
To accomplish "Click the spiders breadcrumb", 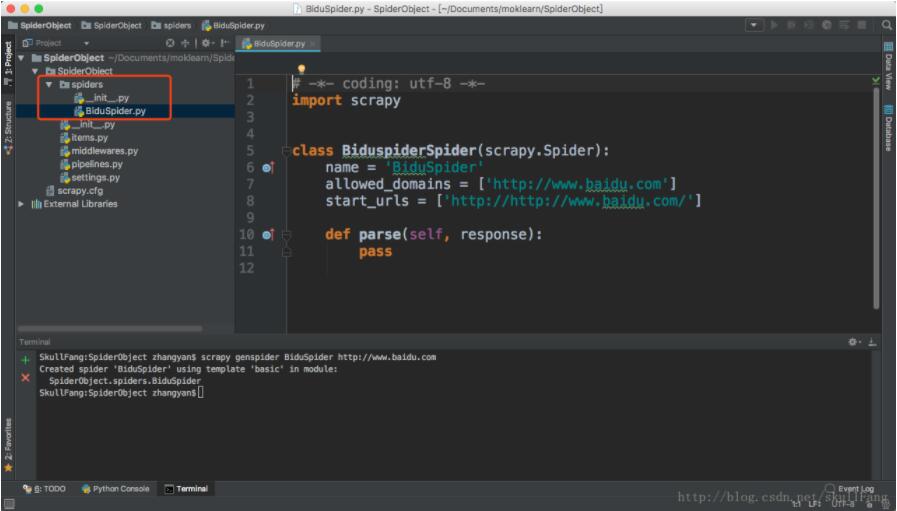I will [x=171, y=25].
